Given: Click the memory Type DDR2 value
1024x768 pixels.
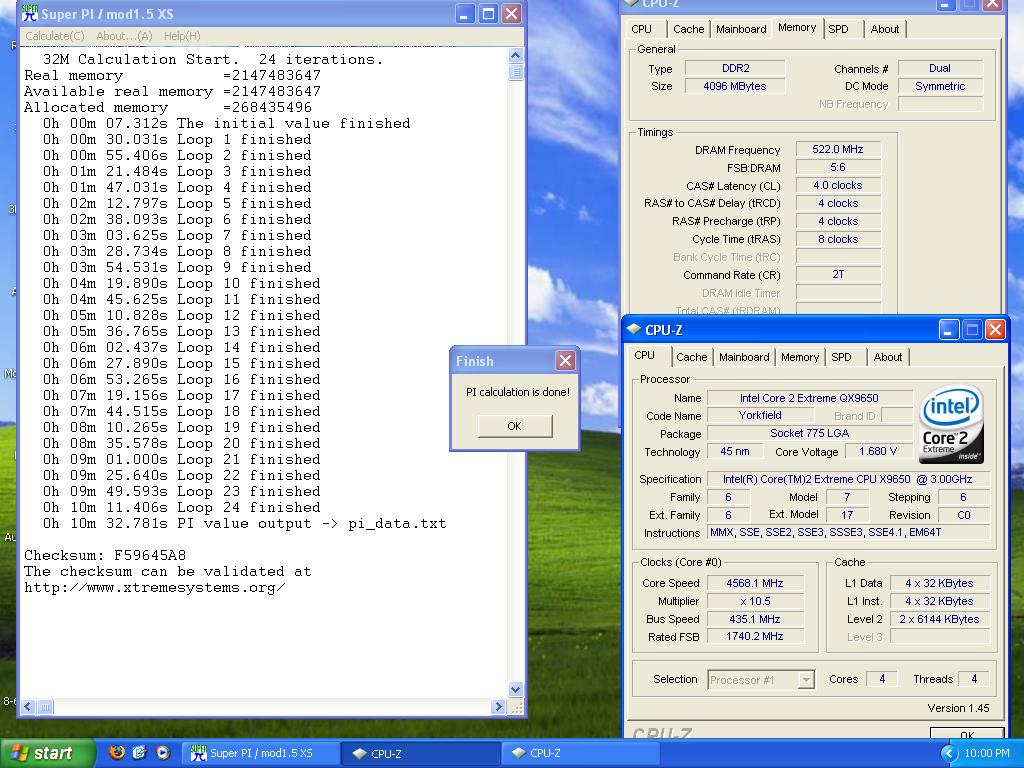Looking at the screenshot, I should coord(735,68).
